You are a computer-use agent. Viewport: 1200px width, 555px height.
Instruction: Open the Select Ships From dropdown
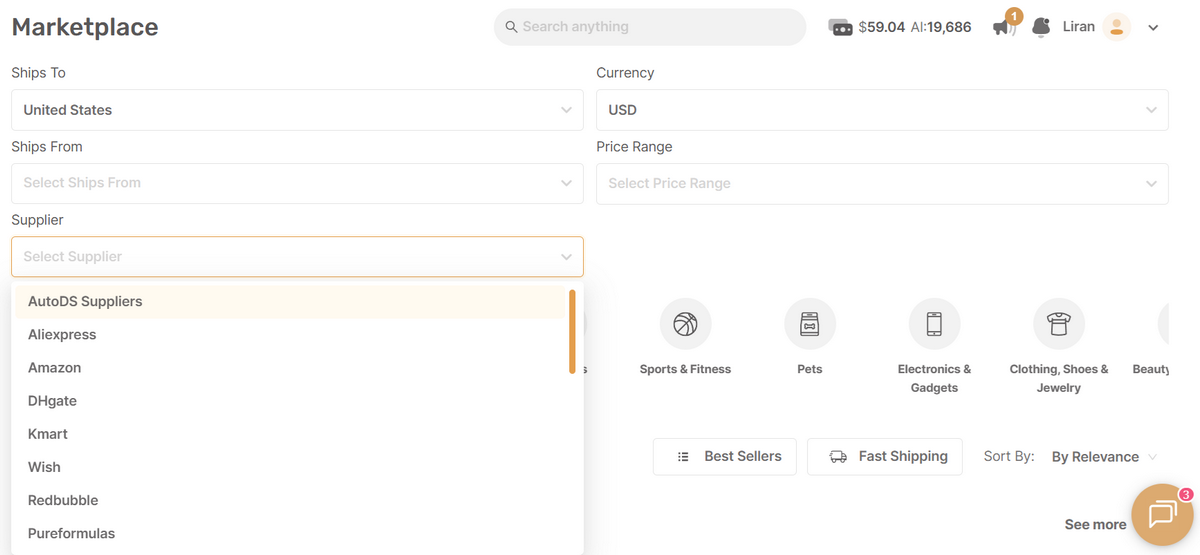coord(297,183)
